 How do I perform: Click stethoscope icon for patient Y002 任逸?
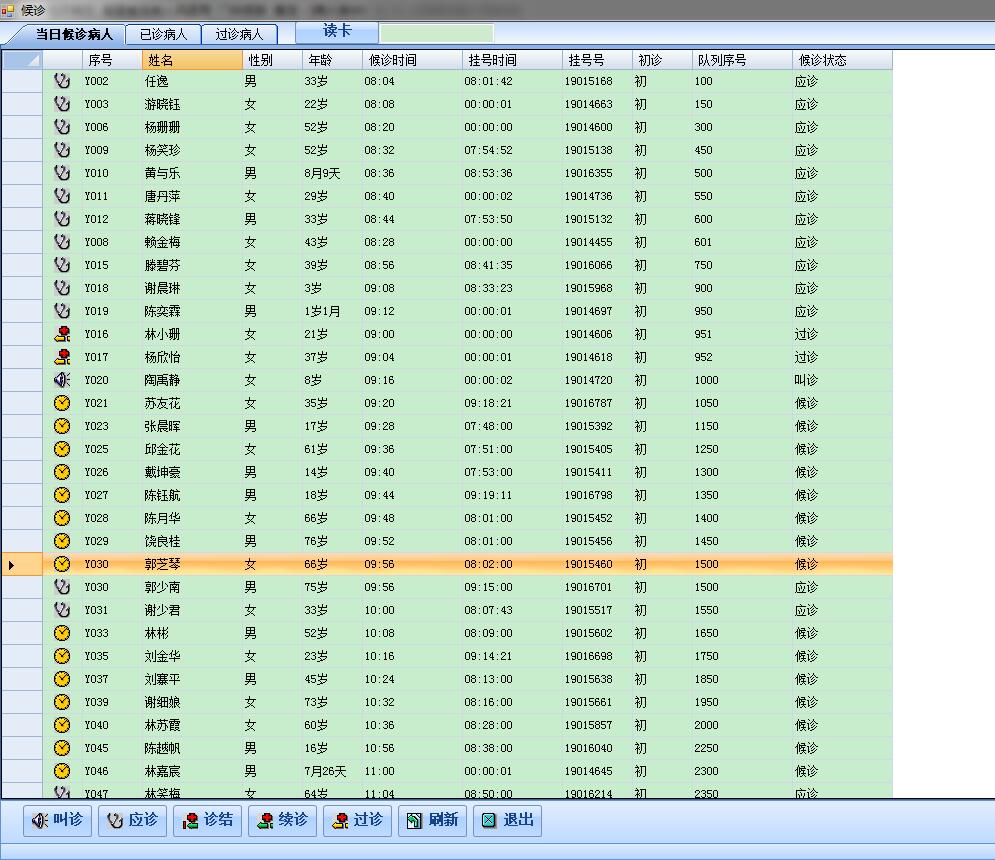62,81
